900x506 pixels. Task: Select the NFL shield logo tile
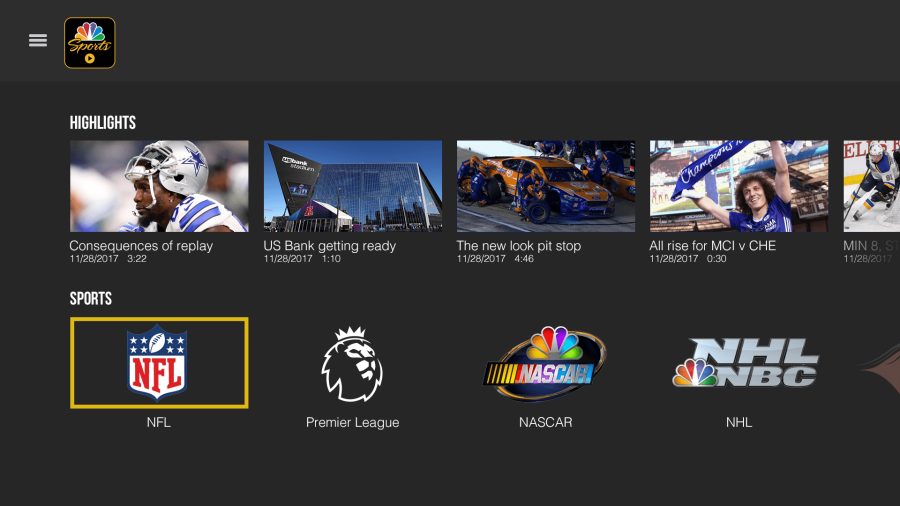pos(159,363)
